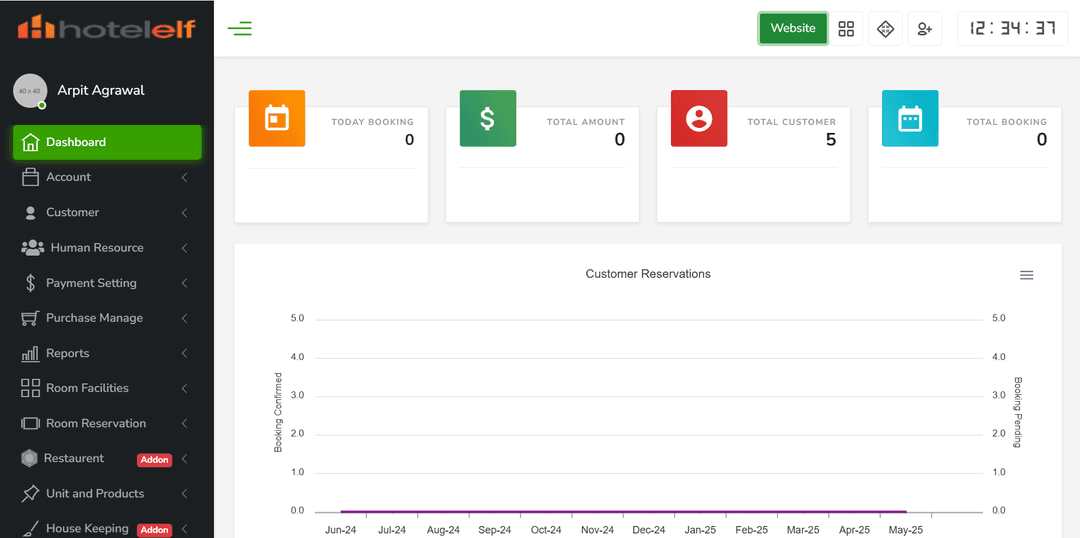The width and height of the screenshot is (1080, 538).
Task: Open the Account menu item
Action: pyautogui.click(x=107, y=178)
